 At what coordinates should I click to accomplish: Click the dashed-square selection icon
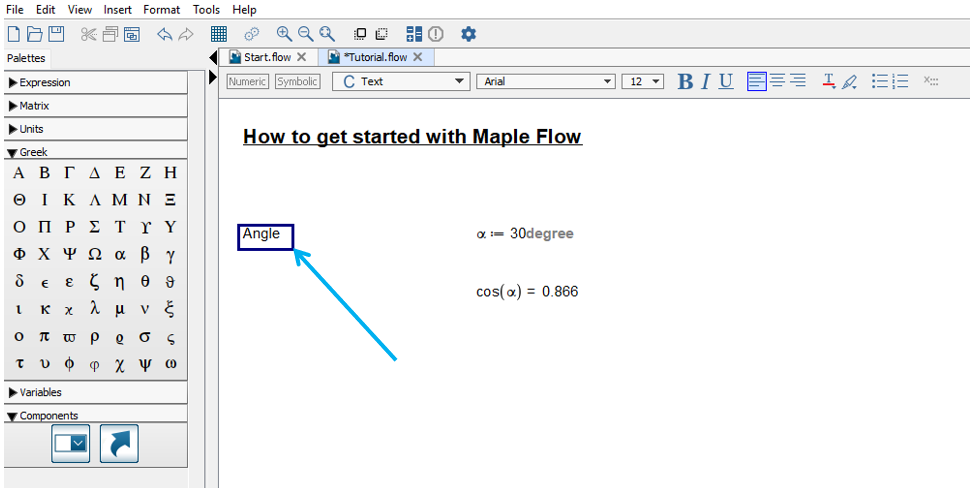[381, 34]
